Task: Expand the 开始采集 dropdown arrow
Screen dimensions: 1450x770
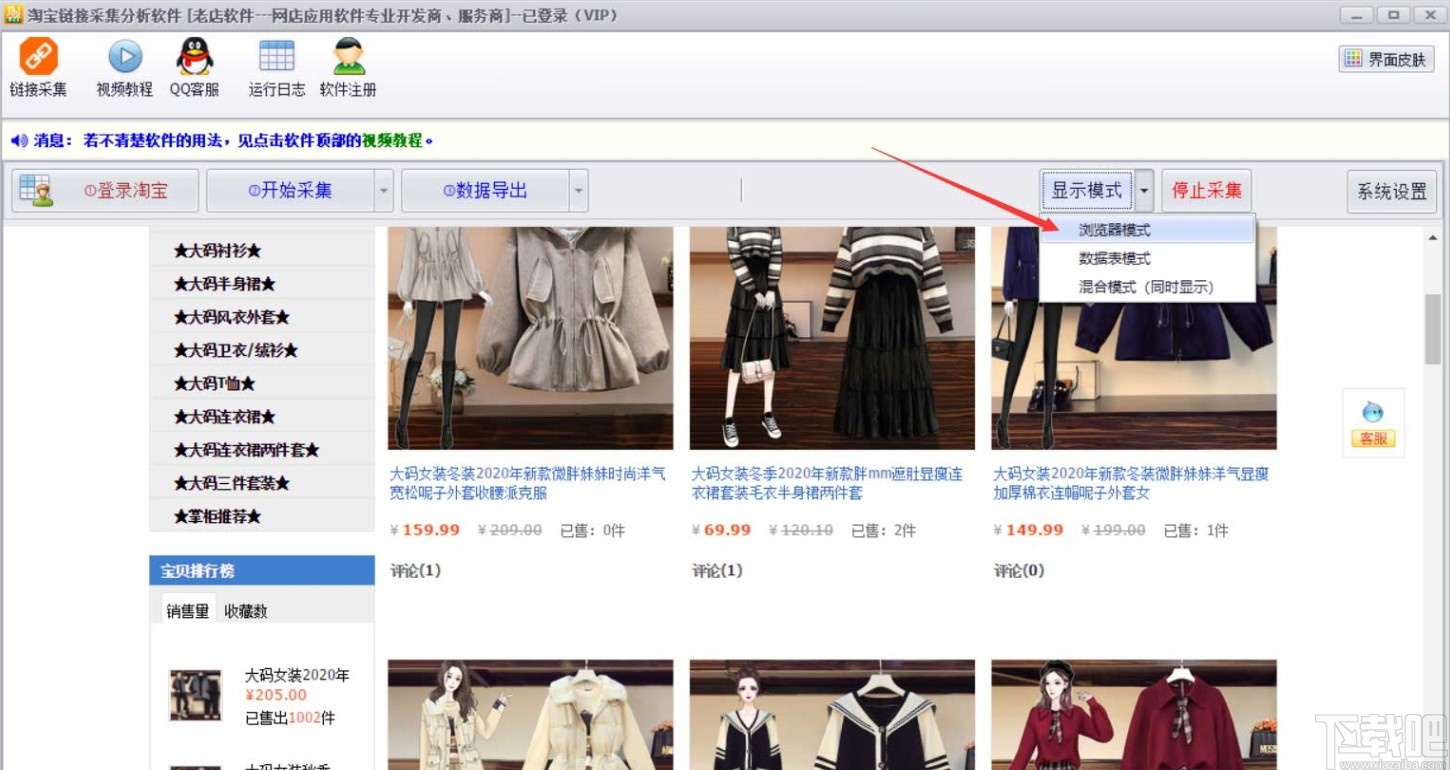Action: (383, 190)
